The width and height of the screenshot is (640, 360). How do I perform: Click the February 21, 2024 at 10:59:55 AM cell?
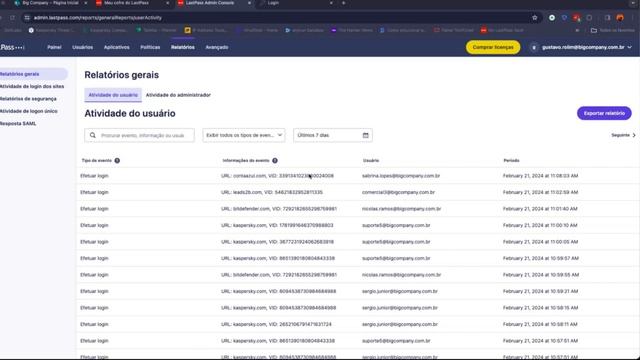(x=541, y=275)
